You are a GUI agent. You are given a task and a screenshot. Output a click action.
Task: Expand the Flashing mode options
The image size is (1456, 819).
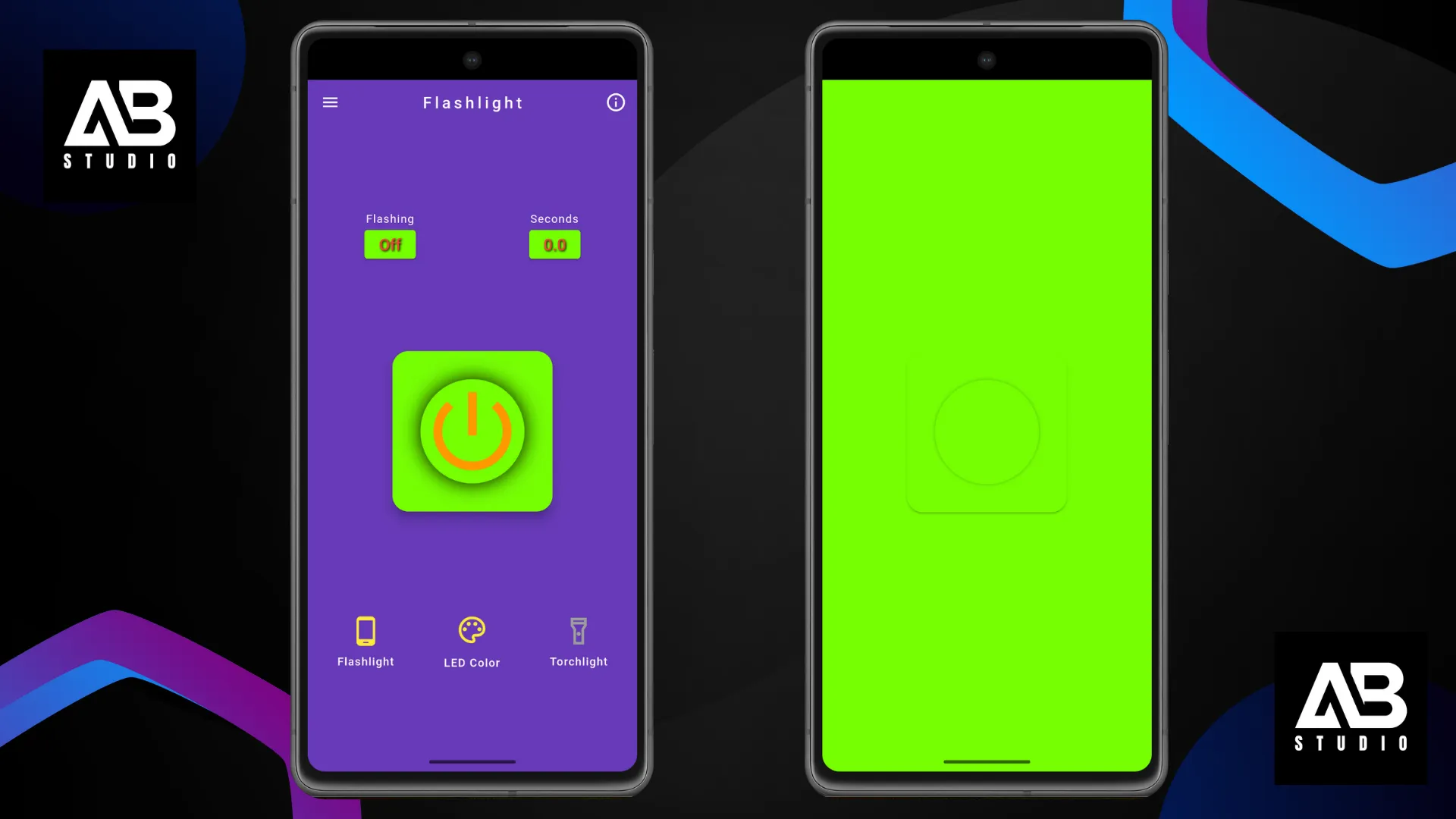click(390, 245)
